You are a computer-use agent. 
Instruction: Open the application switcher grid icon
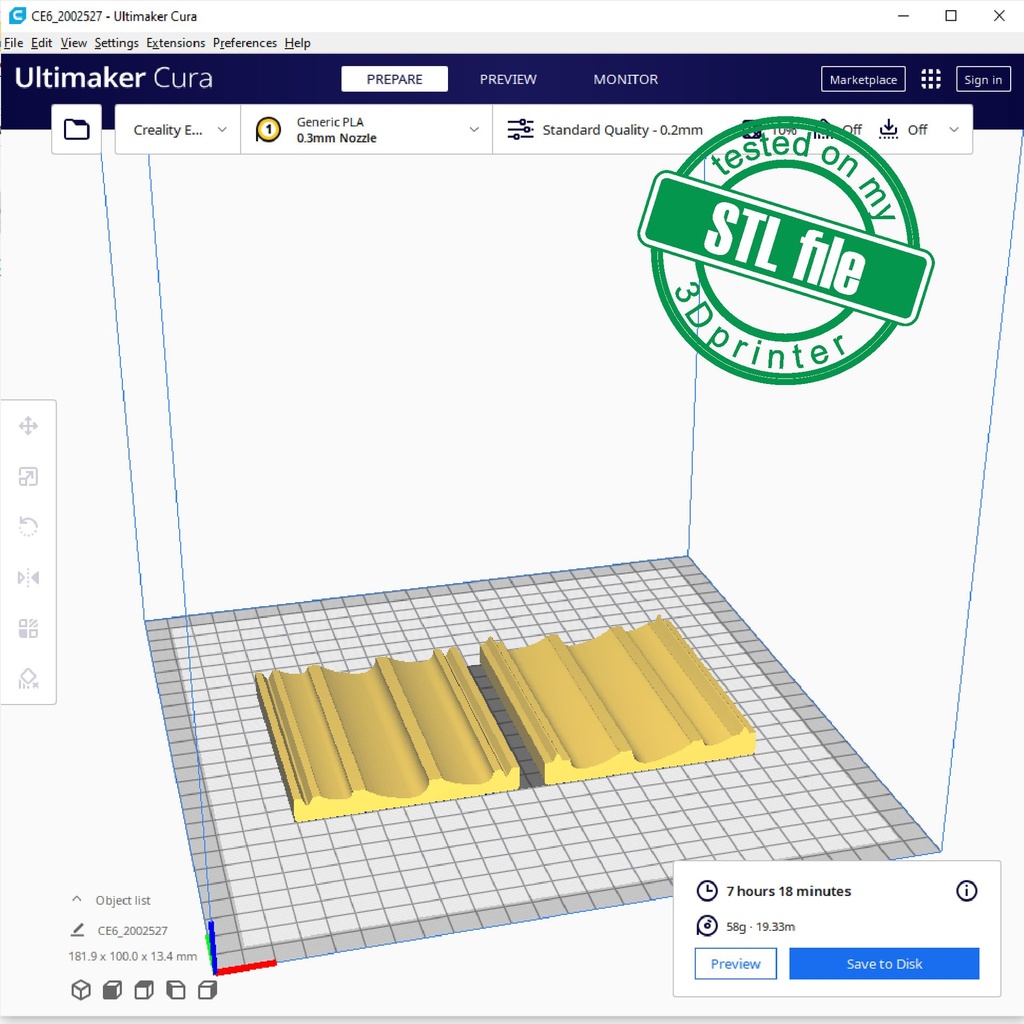coord(931,80)
